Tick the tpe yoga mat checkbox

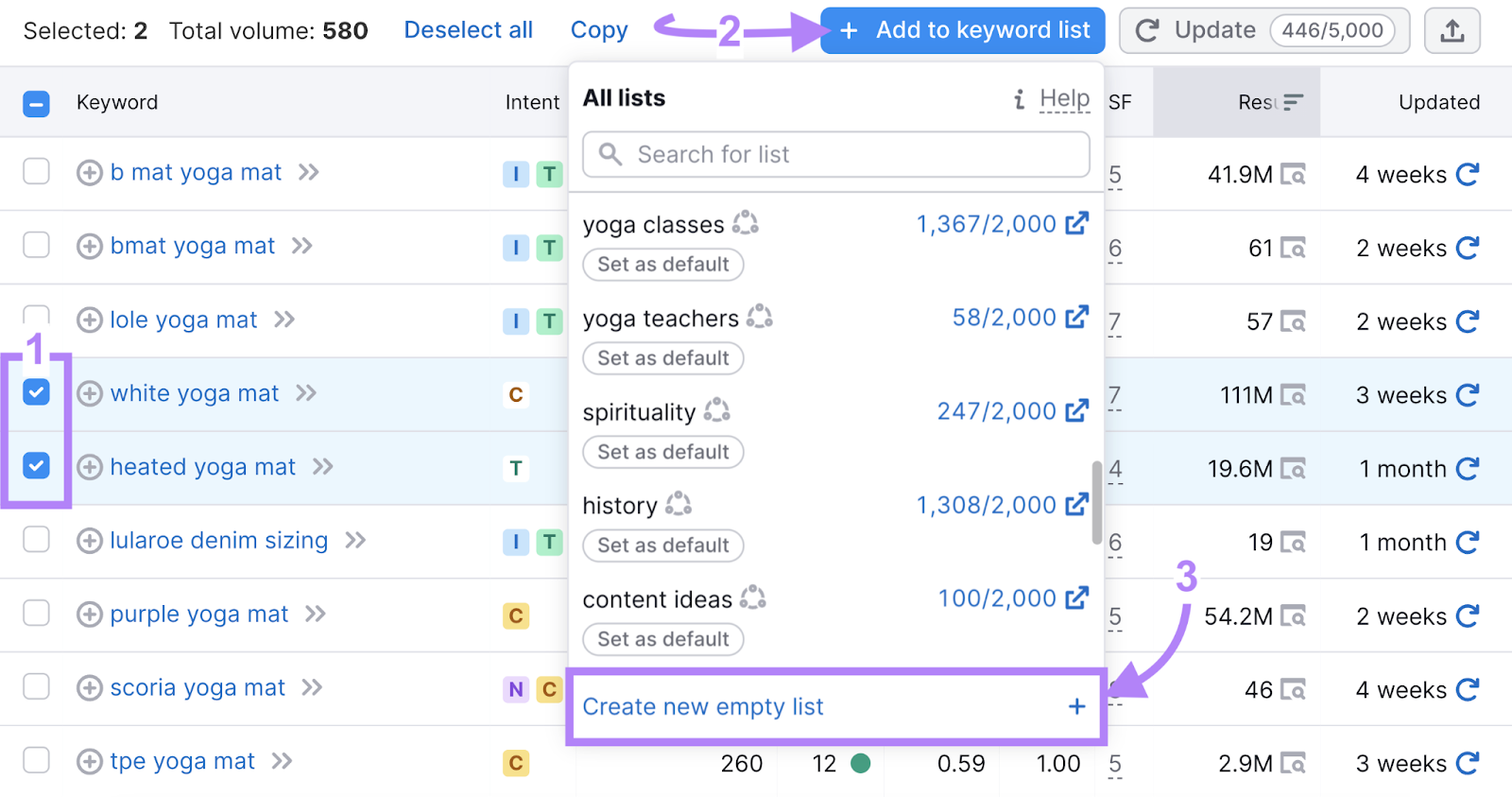pyautogui.click(x=36, y=760)
